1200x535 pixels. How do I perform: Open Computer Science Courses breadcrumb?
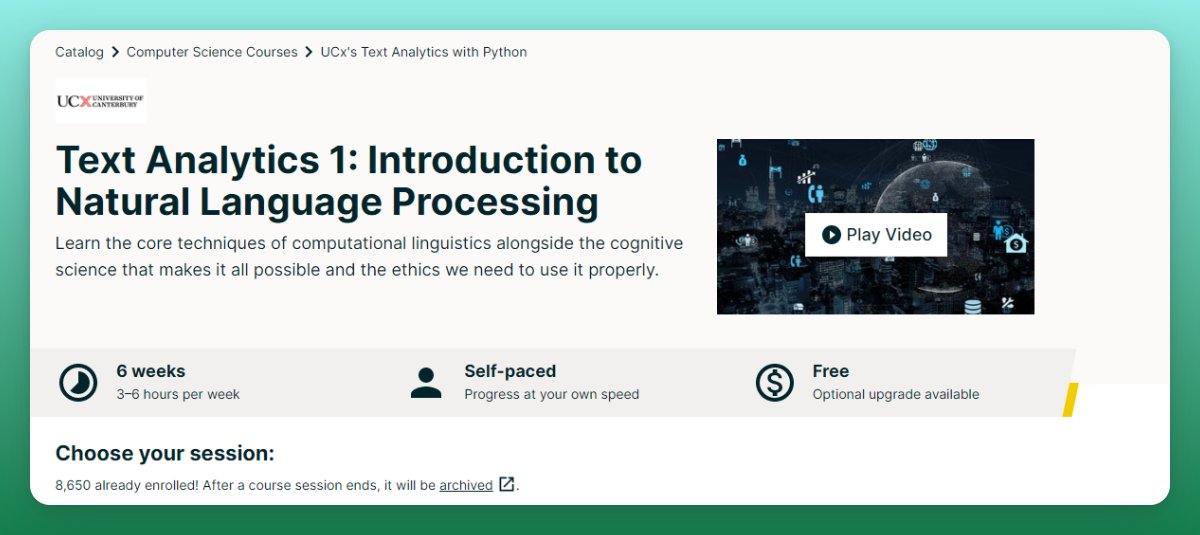pyautogui.click(x=212, y=52)
